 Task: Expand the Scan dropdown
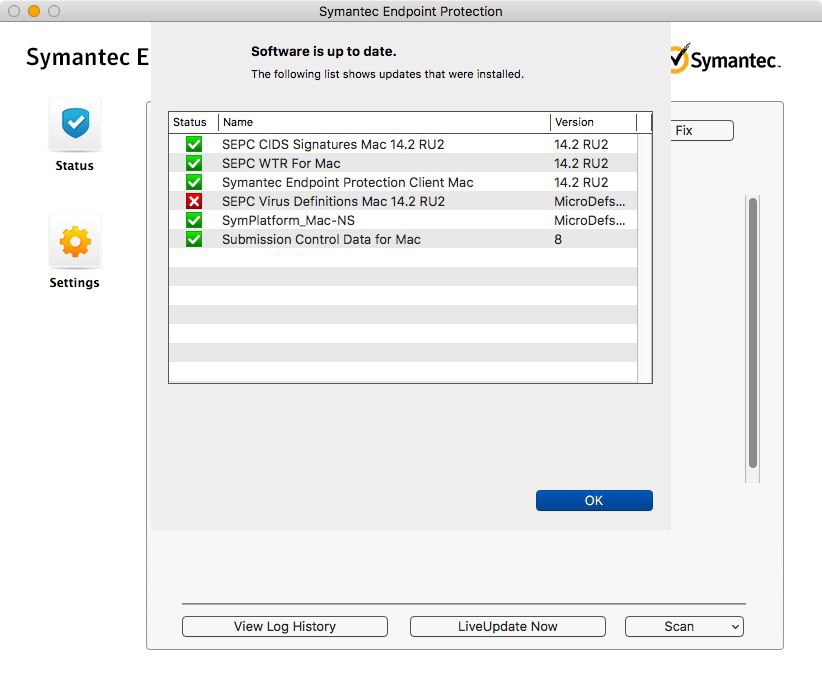pos(684,627)
